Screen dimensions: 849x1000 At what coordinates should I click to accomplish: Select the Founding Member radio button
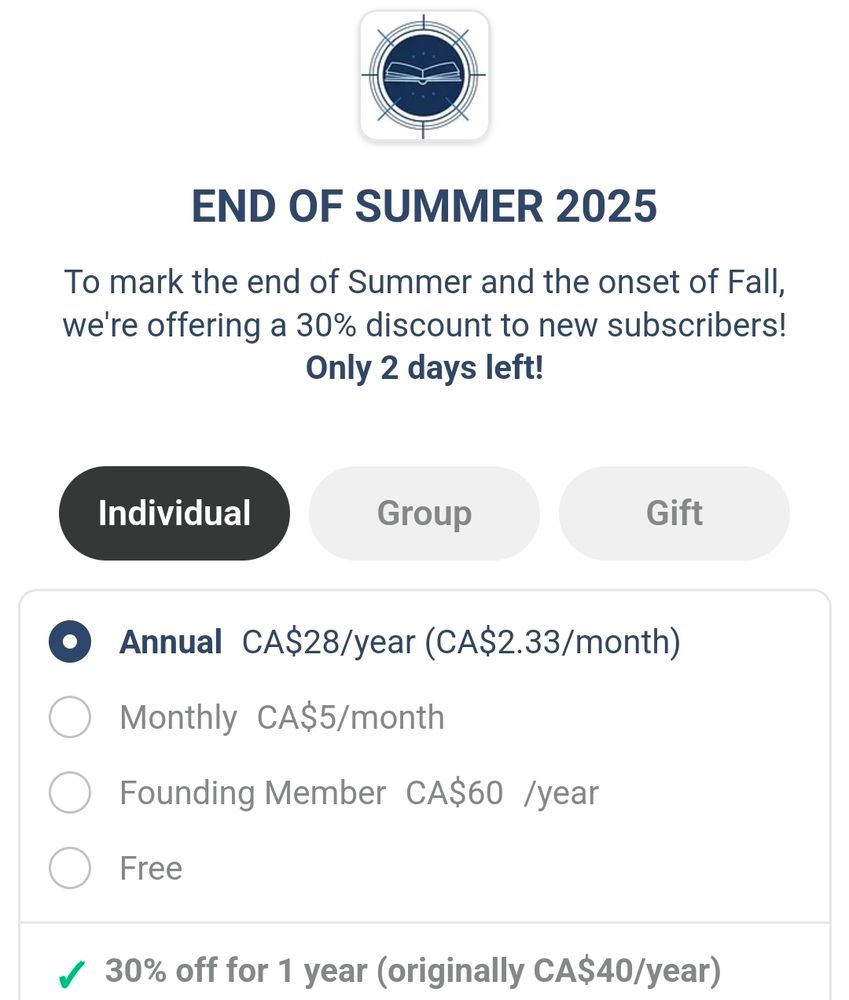click(70, 792)
